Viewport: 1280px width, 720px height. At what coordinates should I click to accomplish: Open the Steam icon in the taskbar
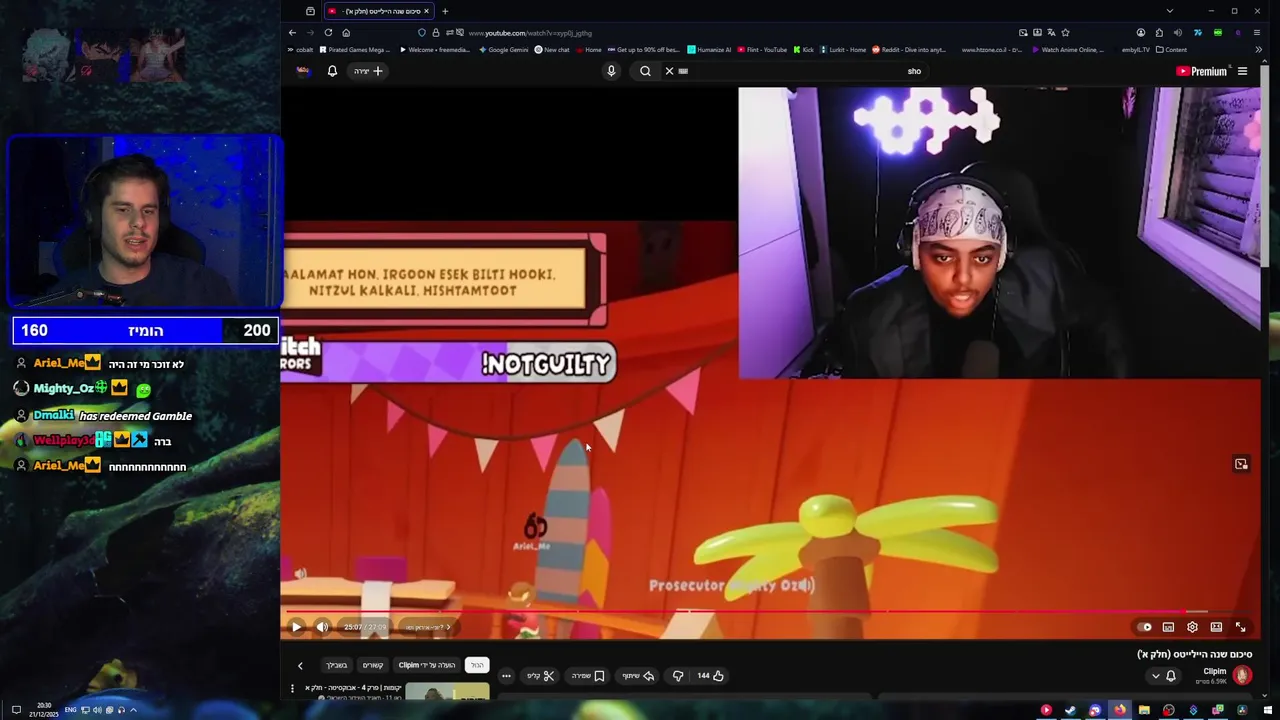[1070, 710]
